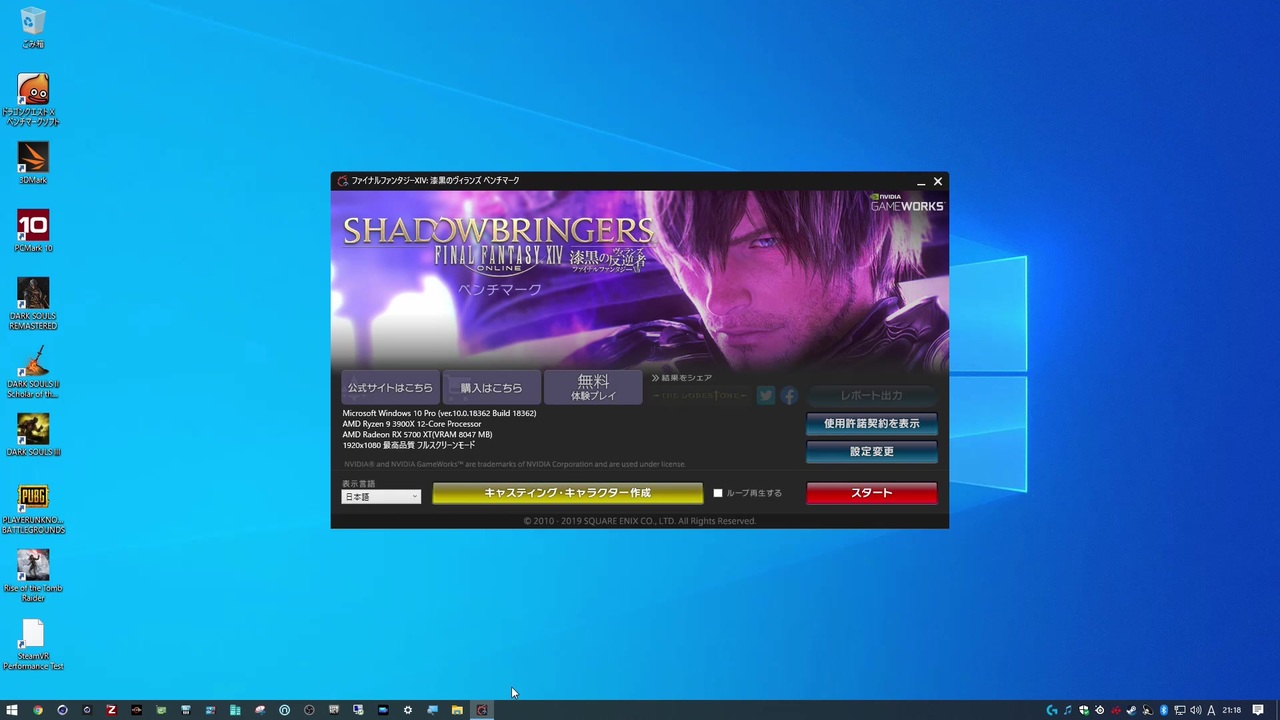
Task: Open Windows Security tray icon
Action: tap(1083, 710)
